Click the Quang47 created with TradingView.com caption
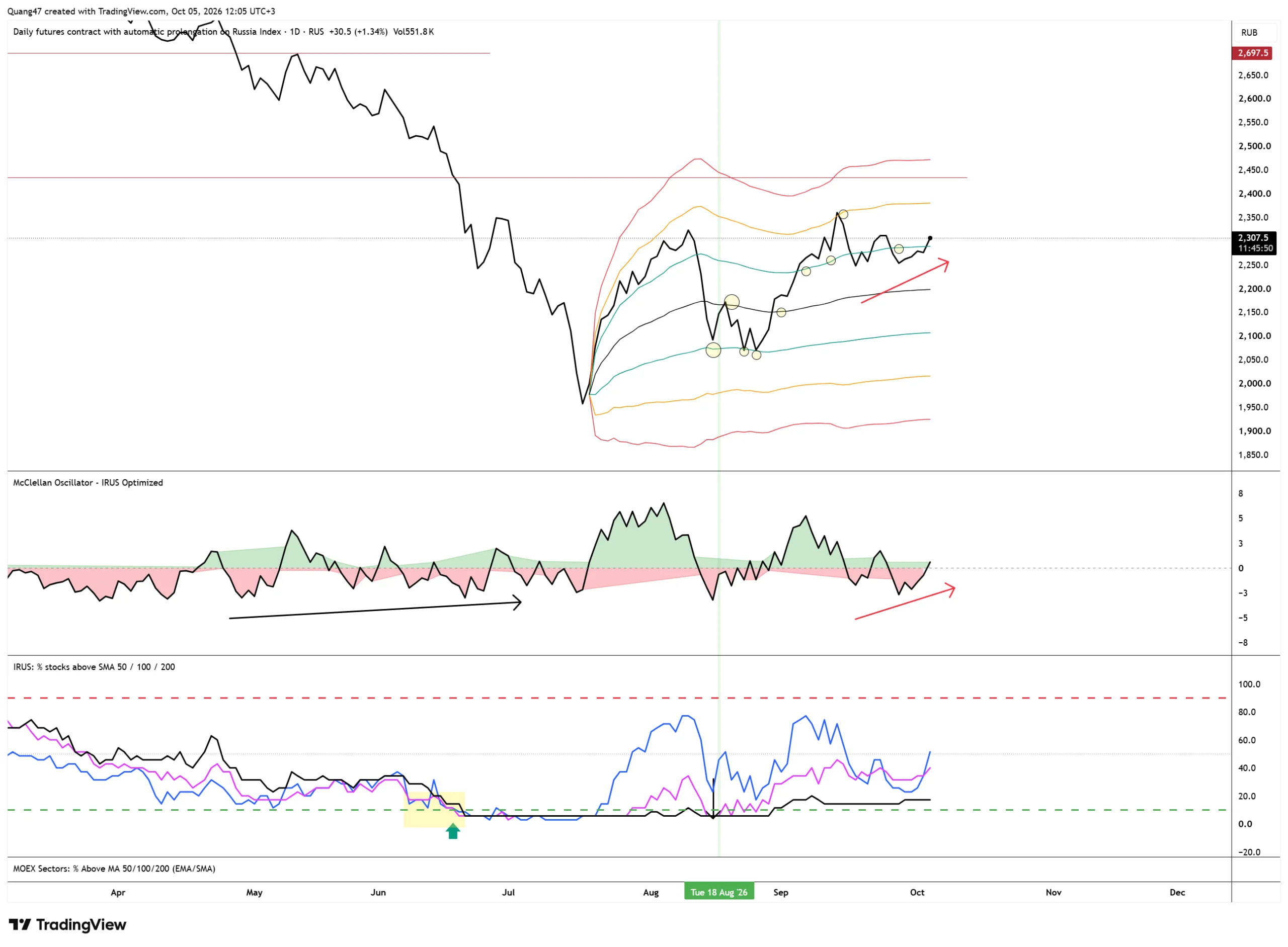The image size is (1288, 947). [141, 12]
